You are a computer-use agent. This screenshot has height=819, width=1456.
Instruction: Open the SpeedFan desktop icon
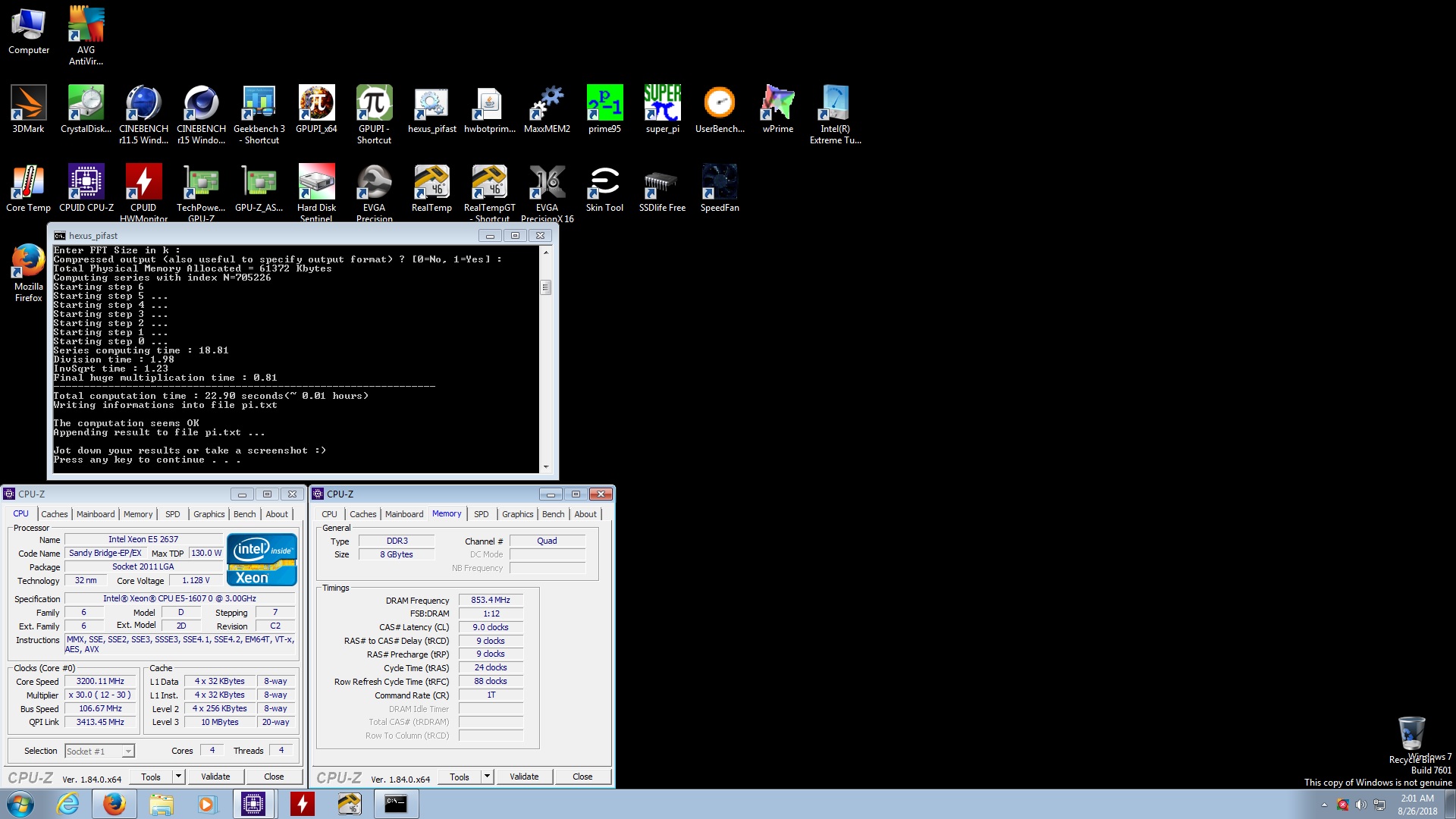tap(720, 188)
